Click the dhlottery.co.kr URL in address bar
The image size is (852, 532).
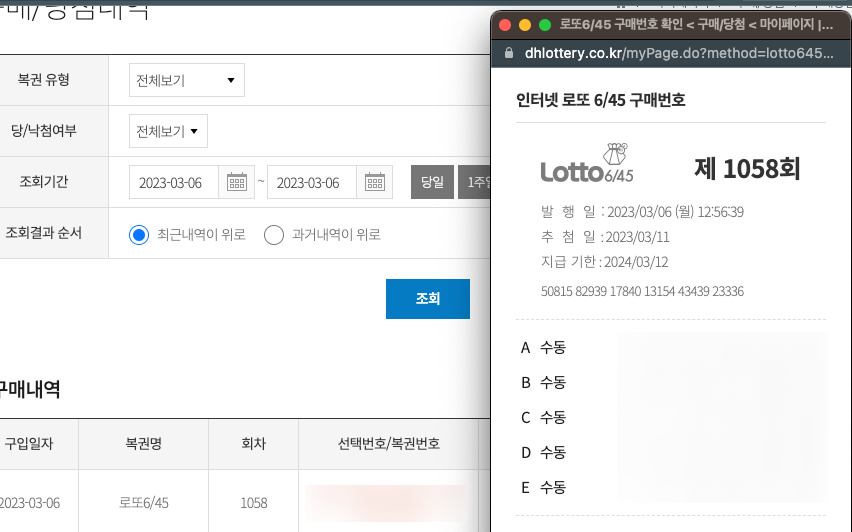click(x=679, y=53)
